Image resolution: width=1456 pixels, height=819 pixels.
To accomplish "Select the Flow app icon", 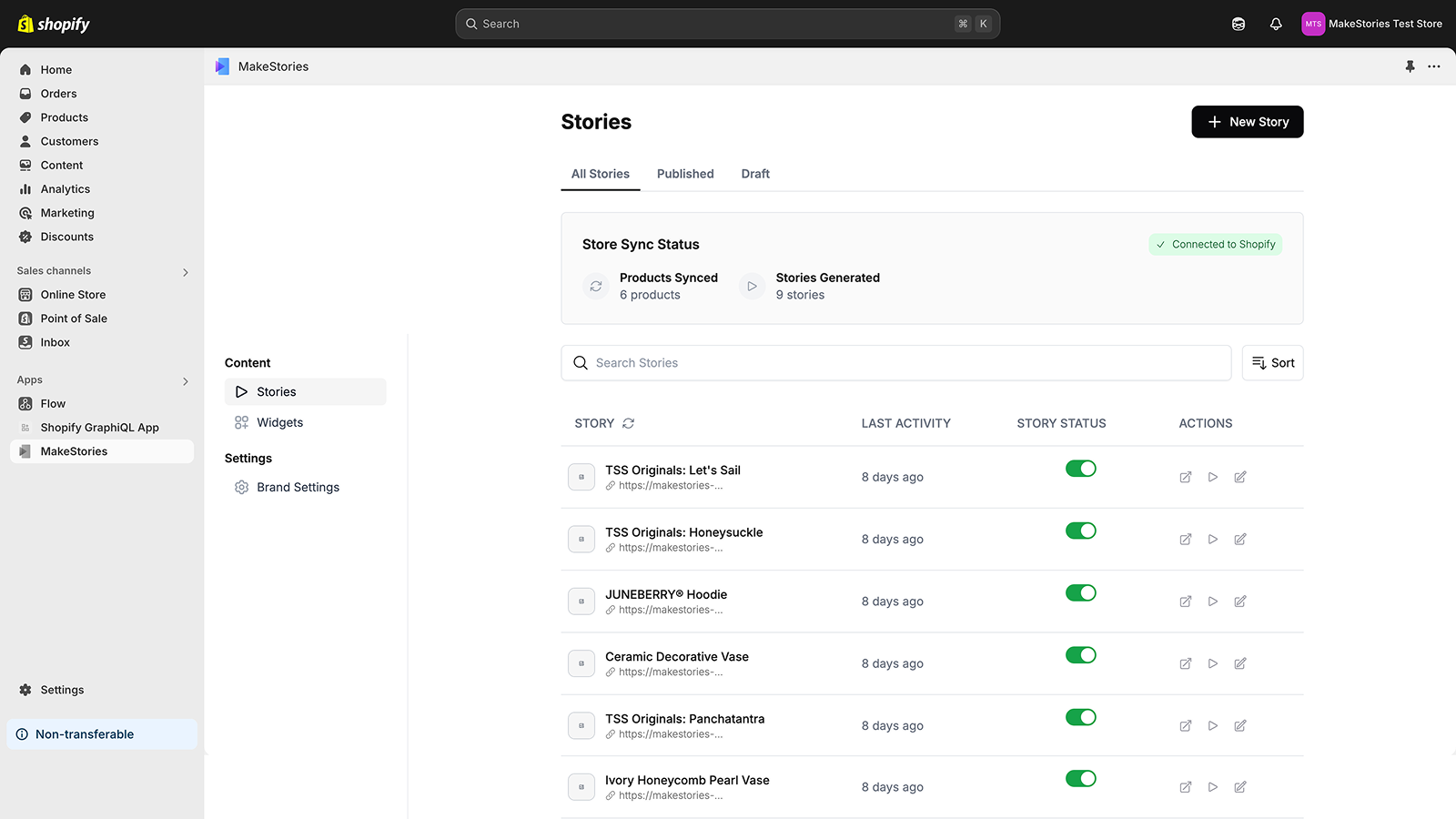I will [25, 403].
